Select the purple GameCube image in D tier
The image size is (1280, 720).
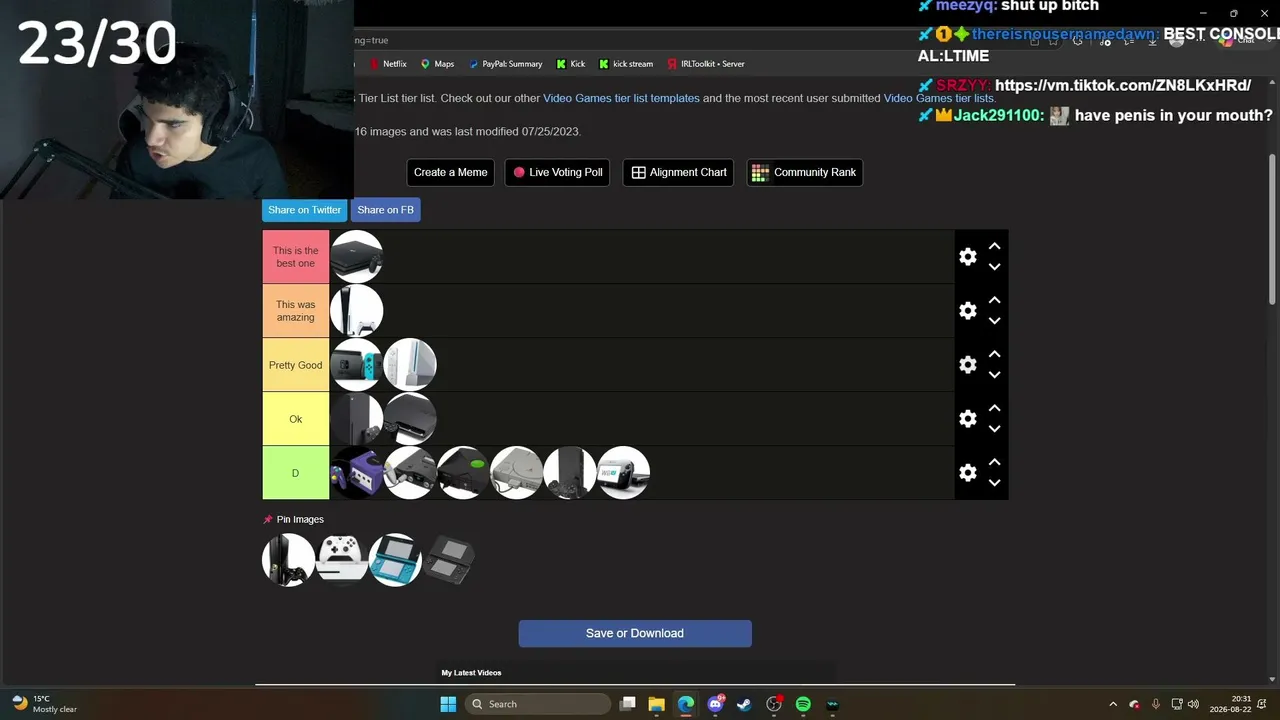pos(357,473)
